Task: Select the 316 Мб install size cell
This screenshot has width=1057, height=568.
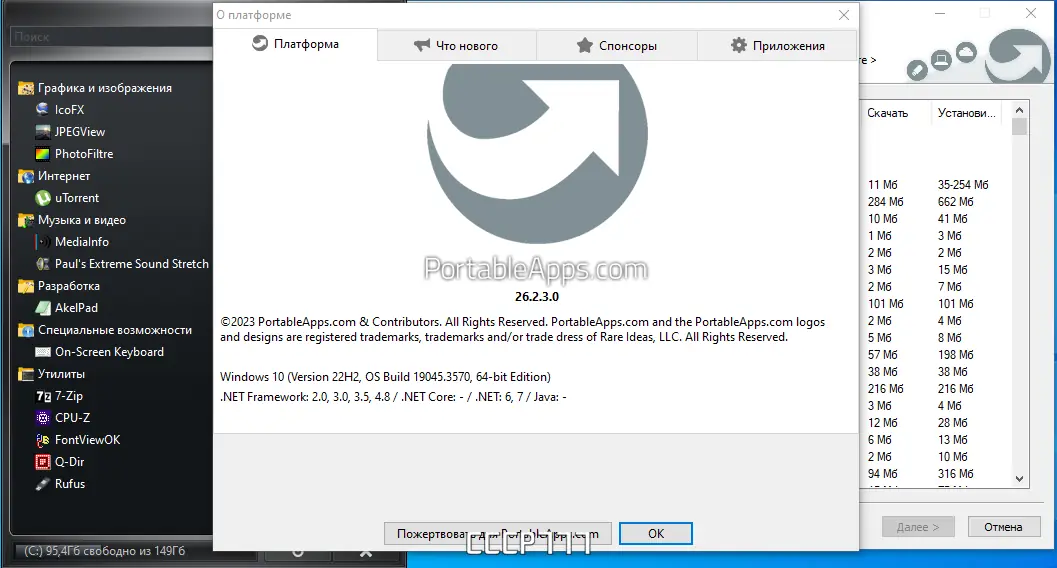Action: click(955, 474)
